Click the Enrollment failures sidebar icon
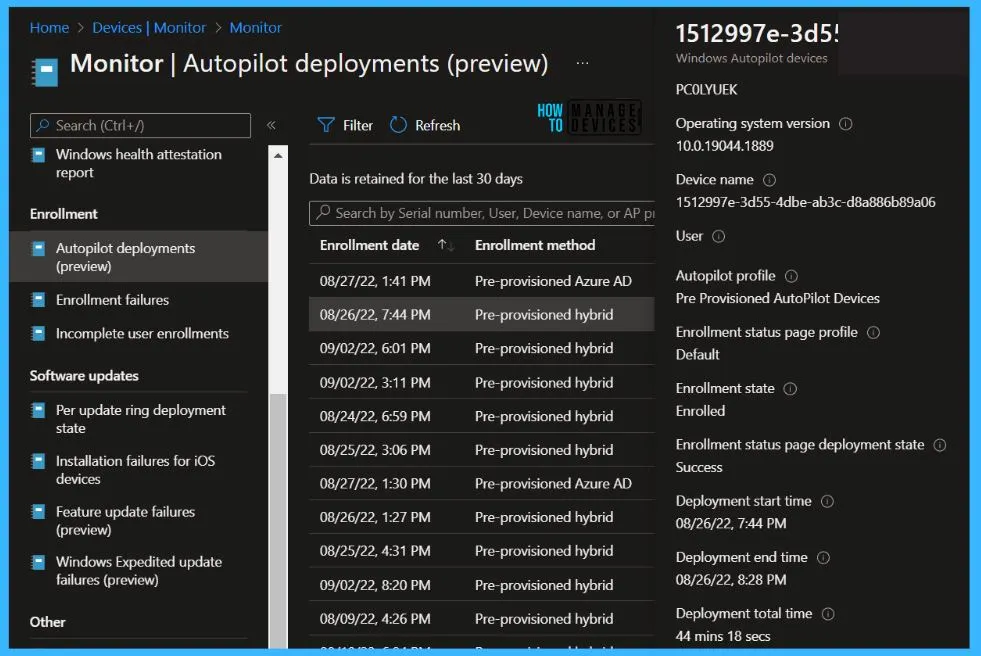Viewport: 981px width, 656px height. click(x=38, y=300)
